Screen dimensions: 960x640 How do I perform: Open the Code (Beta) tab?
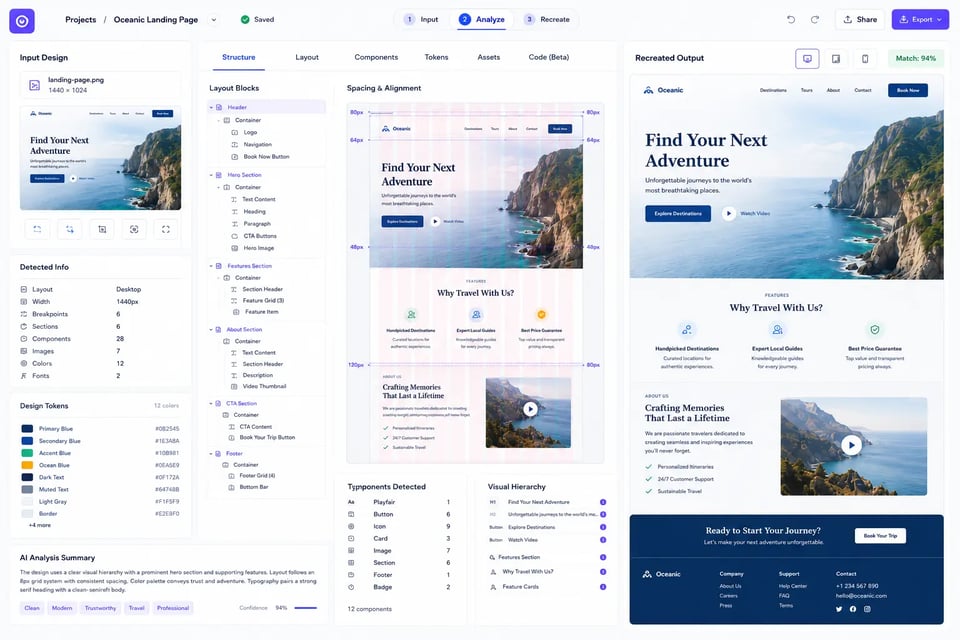549,57
